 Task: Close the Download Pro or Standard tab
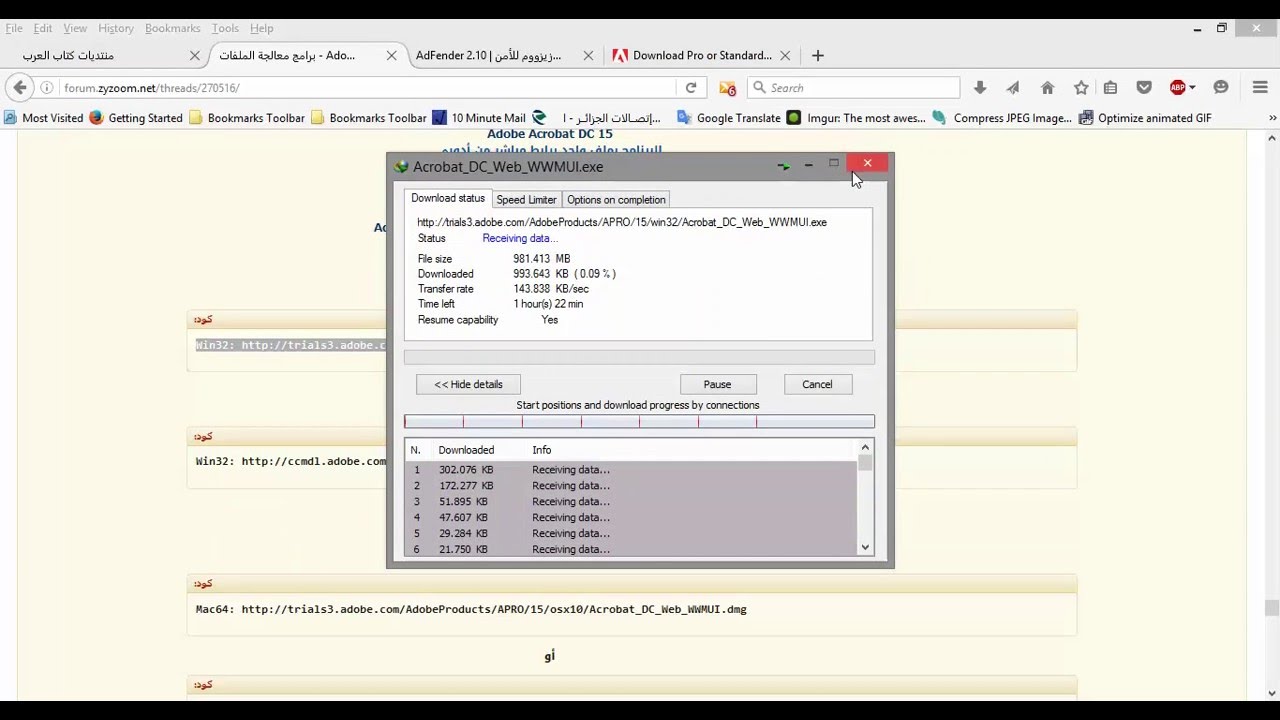coord(785,56)
